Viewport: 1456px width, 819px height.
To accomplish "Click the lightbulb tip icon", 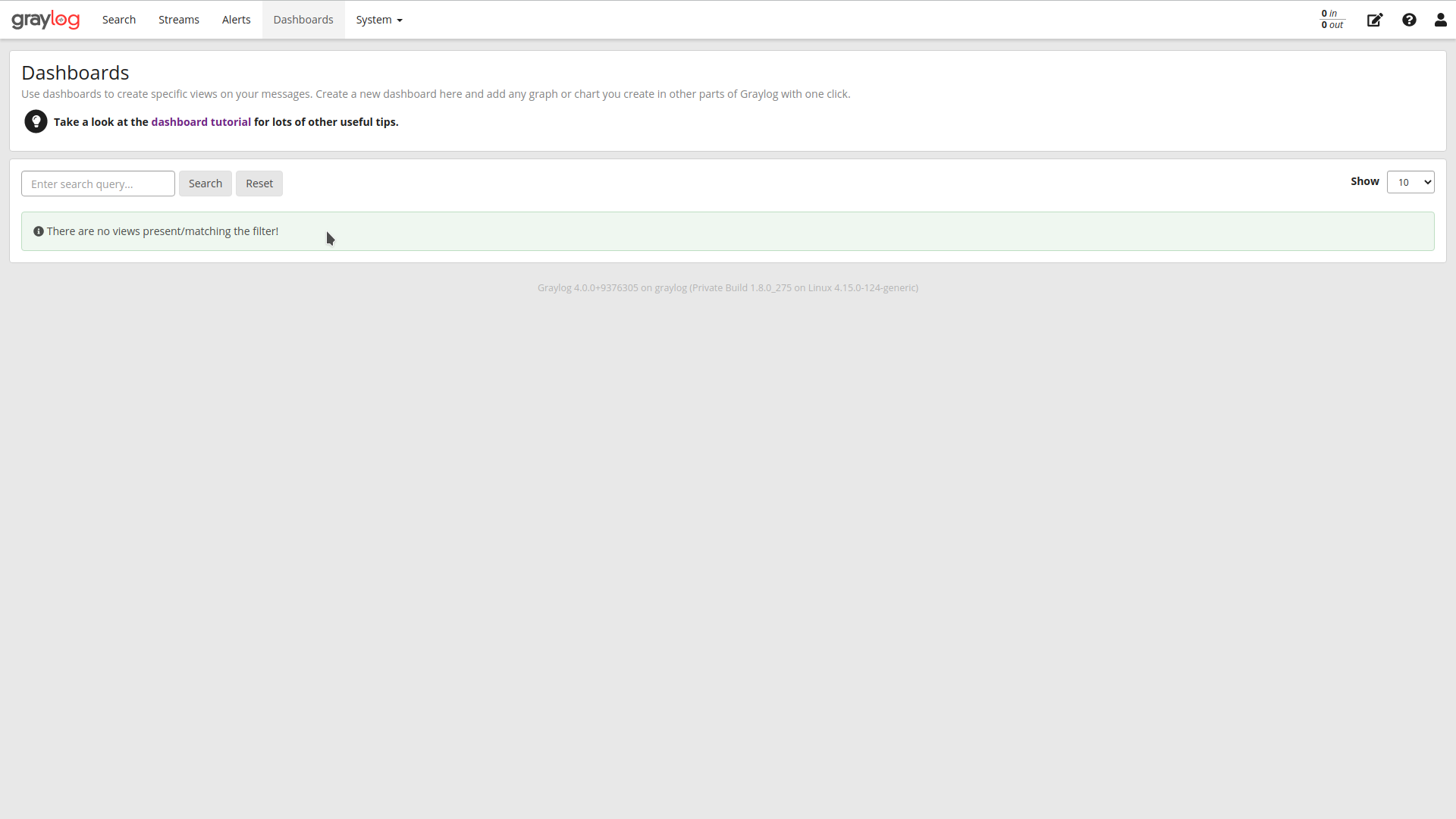I will coord(36,121).
